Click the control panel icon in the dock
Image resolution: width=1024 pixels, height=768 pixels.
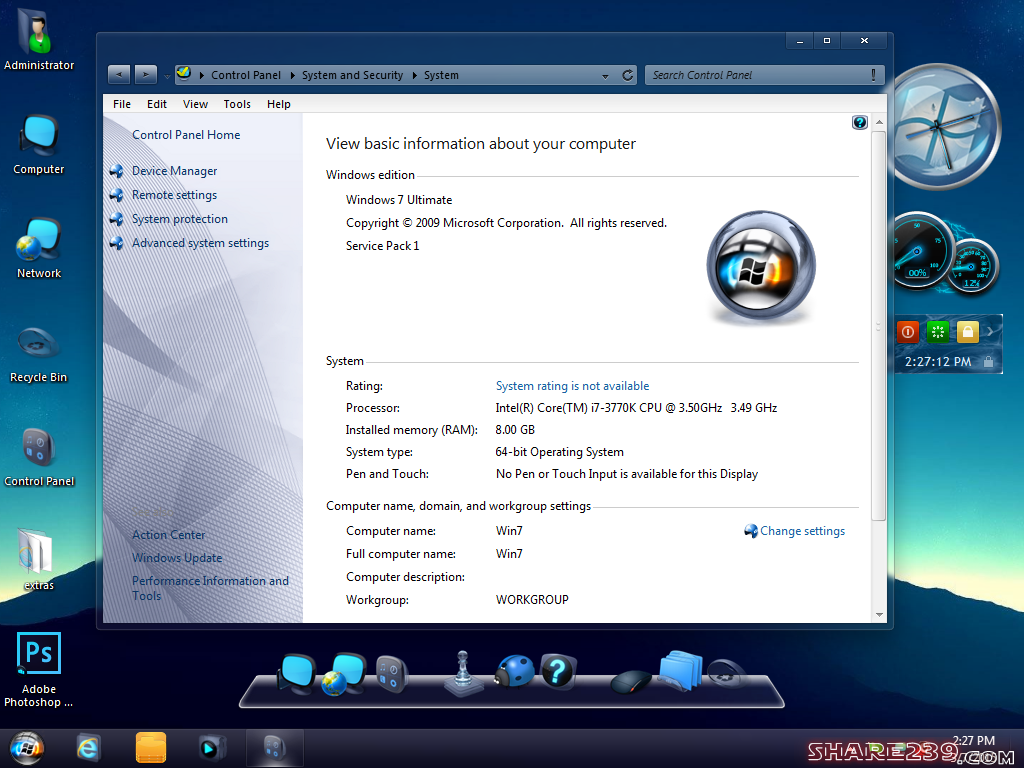tap(392, 674)
